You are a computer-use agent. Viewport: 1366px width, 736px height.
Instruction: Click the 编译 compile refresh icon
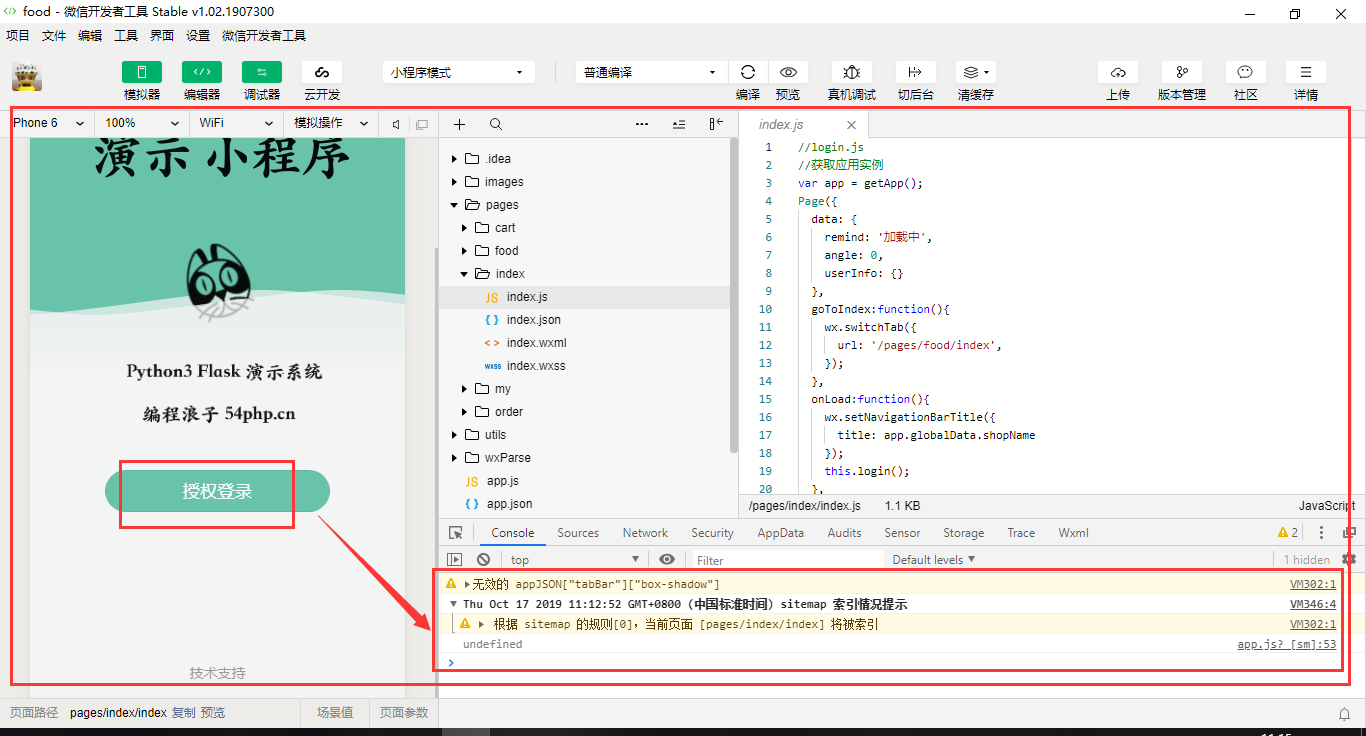[748, 72]
